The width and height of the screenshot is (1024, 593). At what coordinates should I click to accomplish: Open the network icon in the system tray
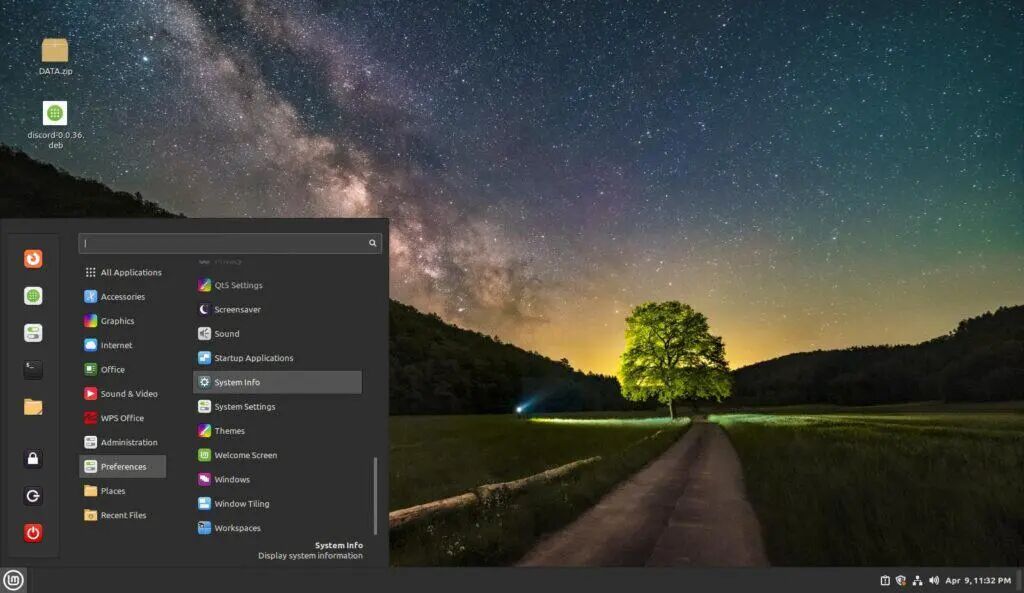pyautogui.click(x=918, y=578)
